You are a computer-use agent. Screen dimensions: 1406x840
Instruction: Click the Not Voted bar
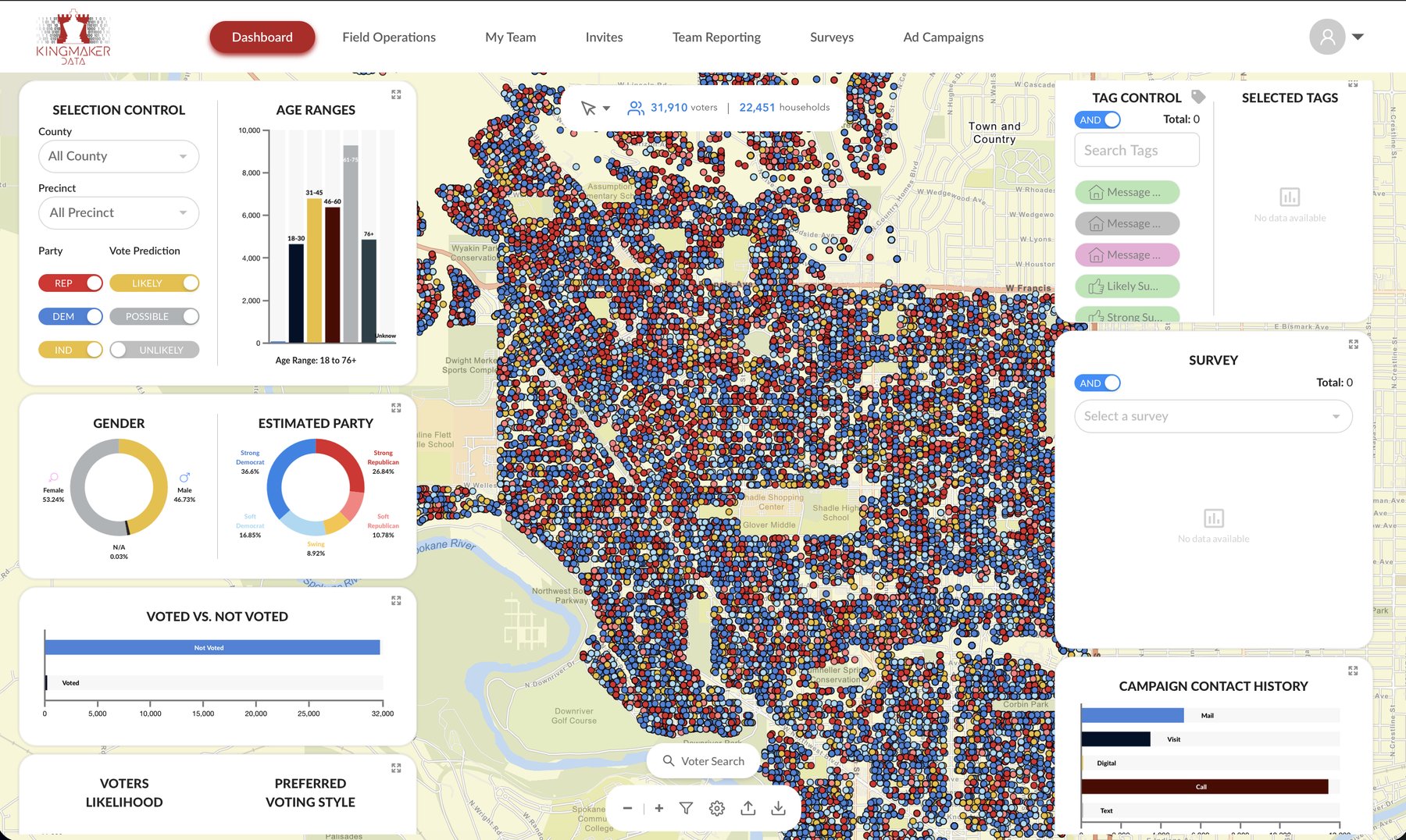point(212,647)
